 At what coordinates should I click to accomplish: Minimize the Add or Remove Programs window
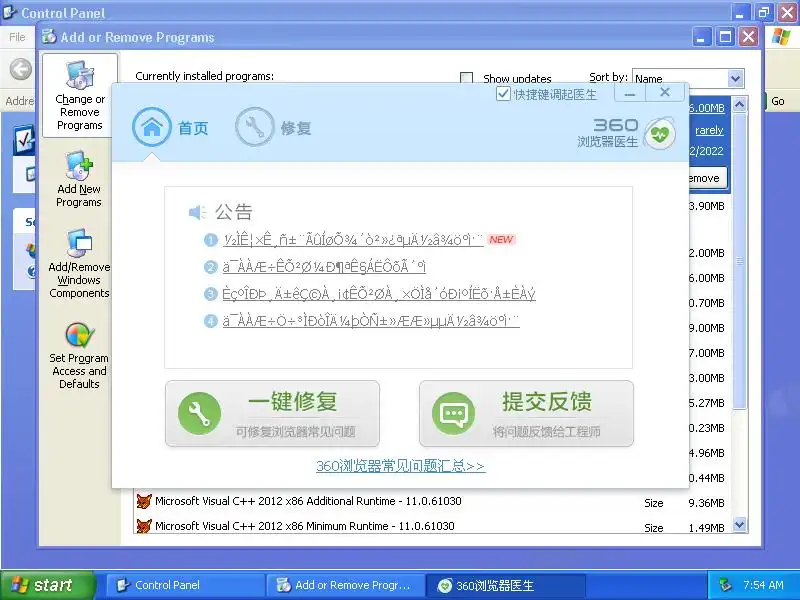pyautogui.click(x=702, y=37)
